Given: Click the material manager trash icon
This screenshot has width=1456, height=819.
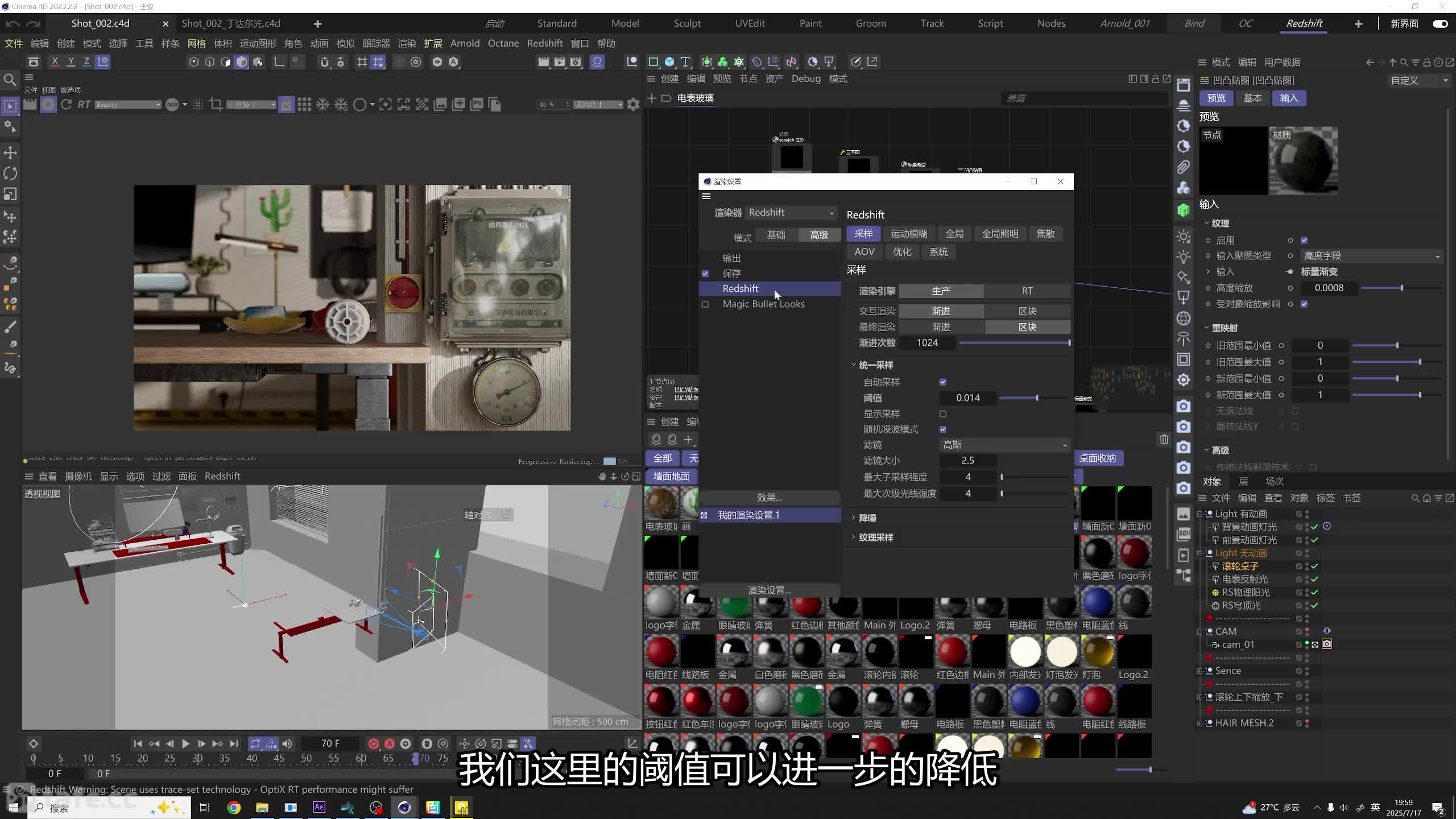Looking at the screenshot, I should click(1164, 439).
